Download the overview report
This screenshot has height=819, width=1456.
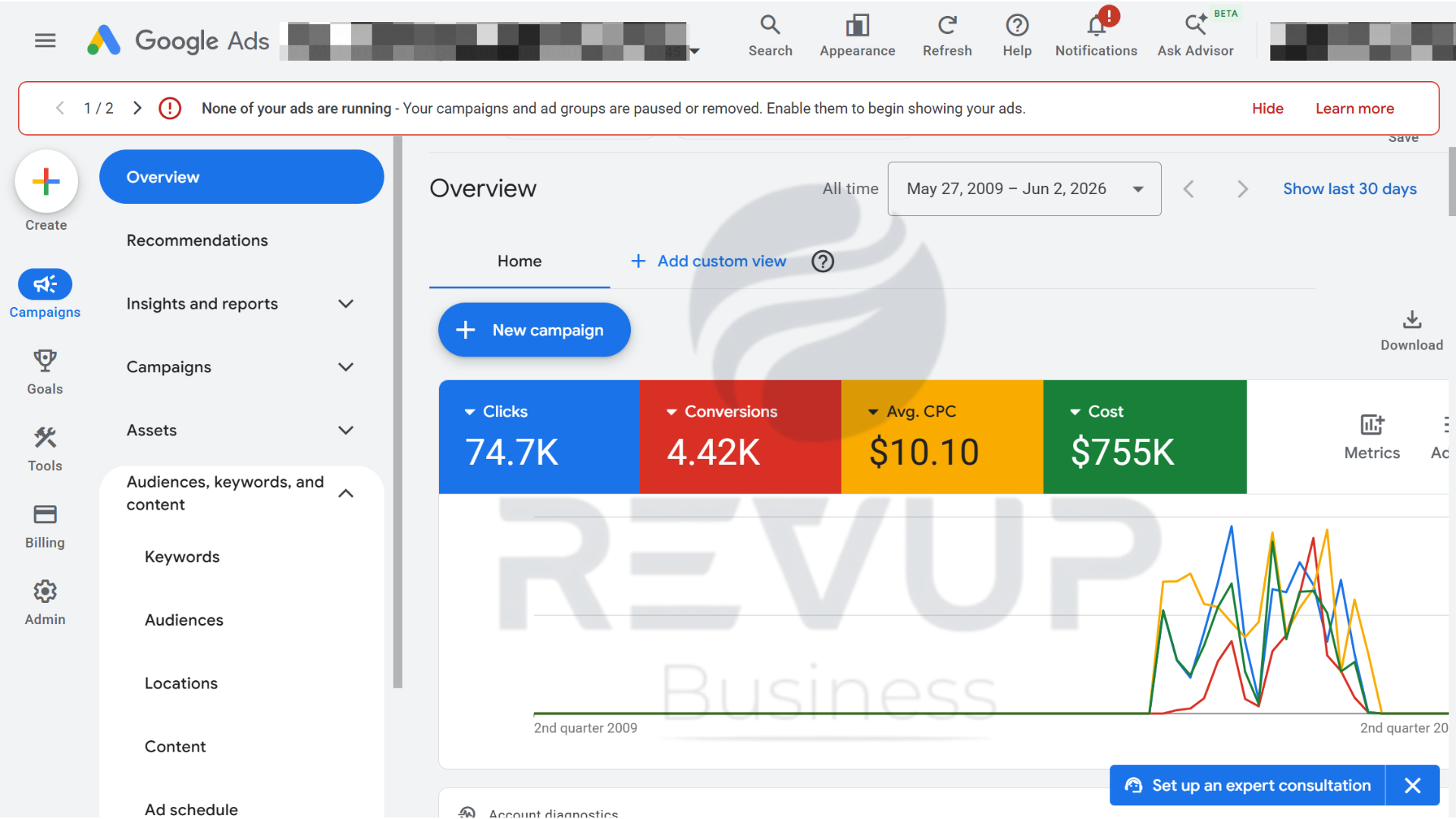(x=1411, y=330)
